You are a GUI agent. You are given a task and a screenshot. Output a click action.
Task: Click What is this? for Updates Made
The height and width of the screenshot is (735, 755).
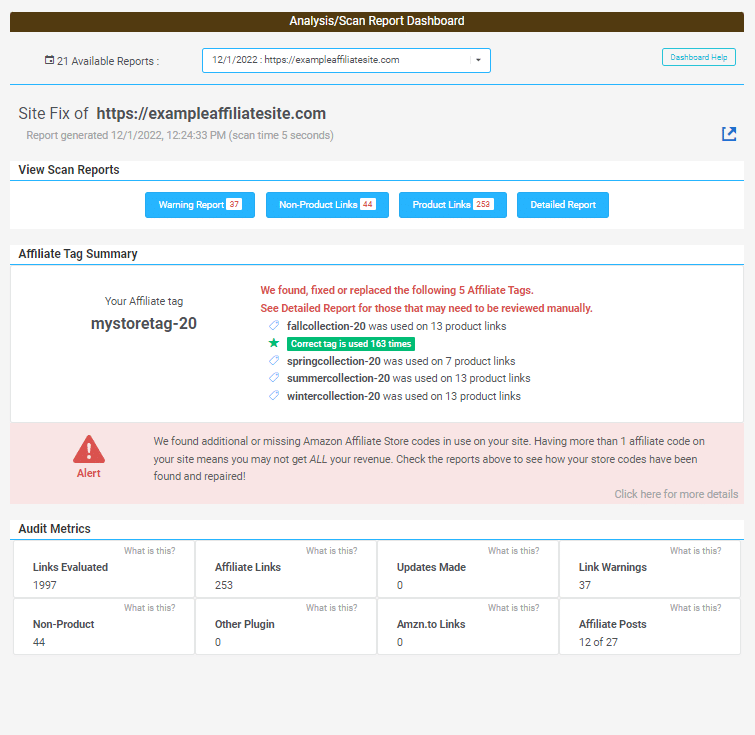513,551
